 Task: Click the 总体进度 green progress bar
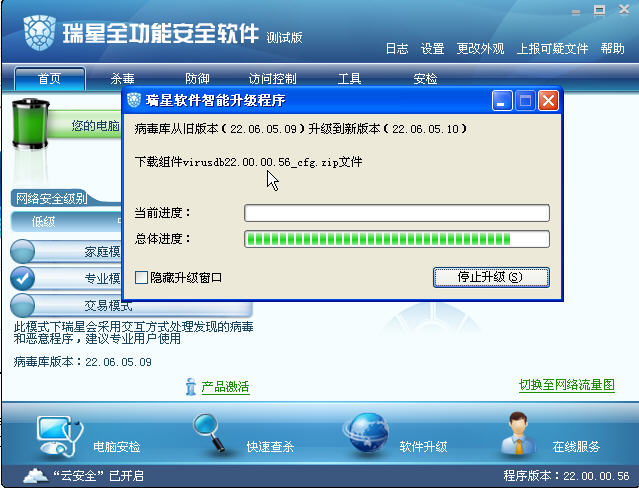pyautogui.click(x=397, y=239)
